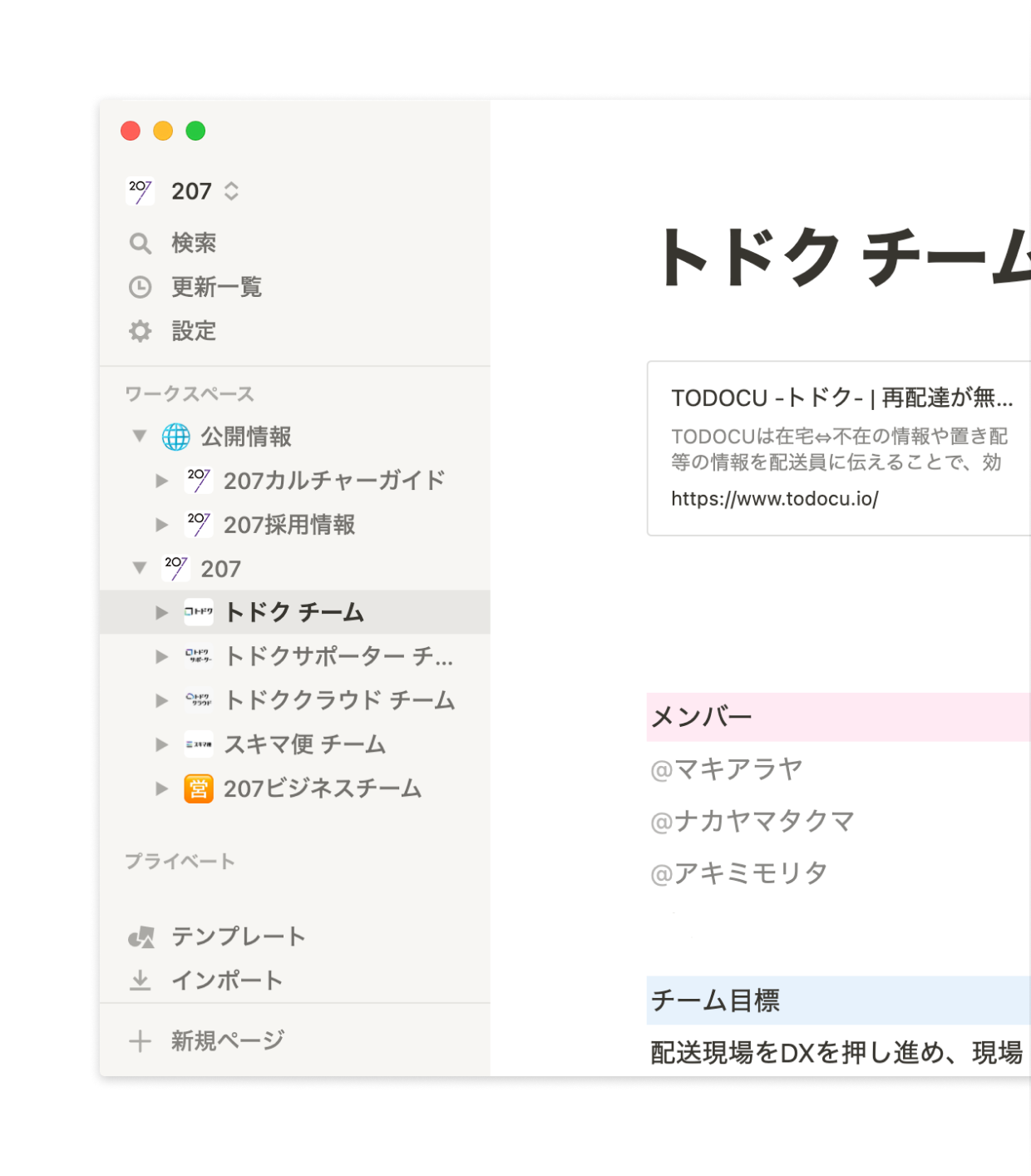Click the ワークスペース section header
Image resolution: width=1031 pixels, height=1176 pixels.
click(x=189, y=394)
